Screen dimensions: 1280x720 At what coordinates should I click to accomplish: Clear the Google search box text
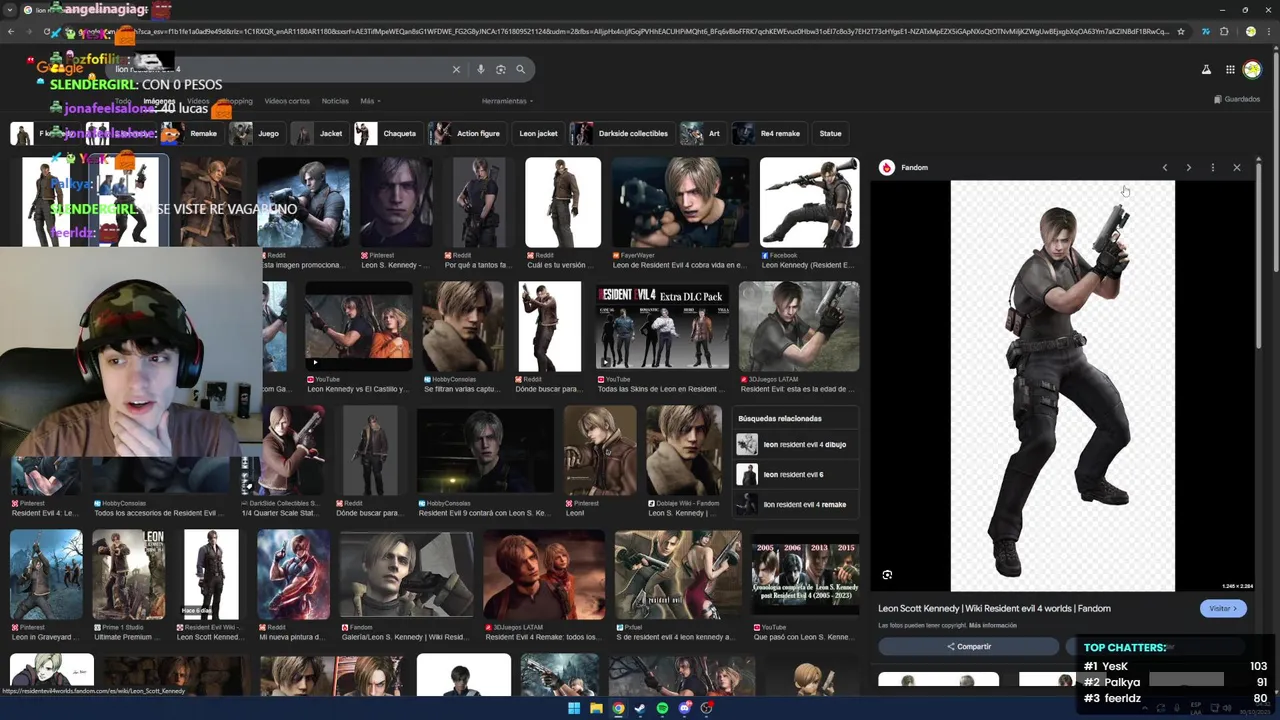point(456,69)
